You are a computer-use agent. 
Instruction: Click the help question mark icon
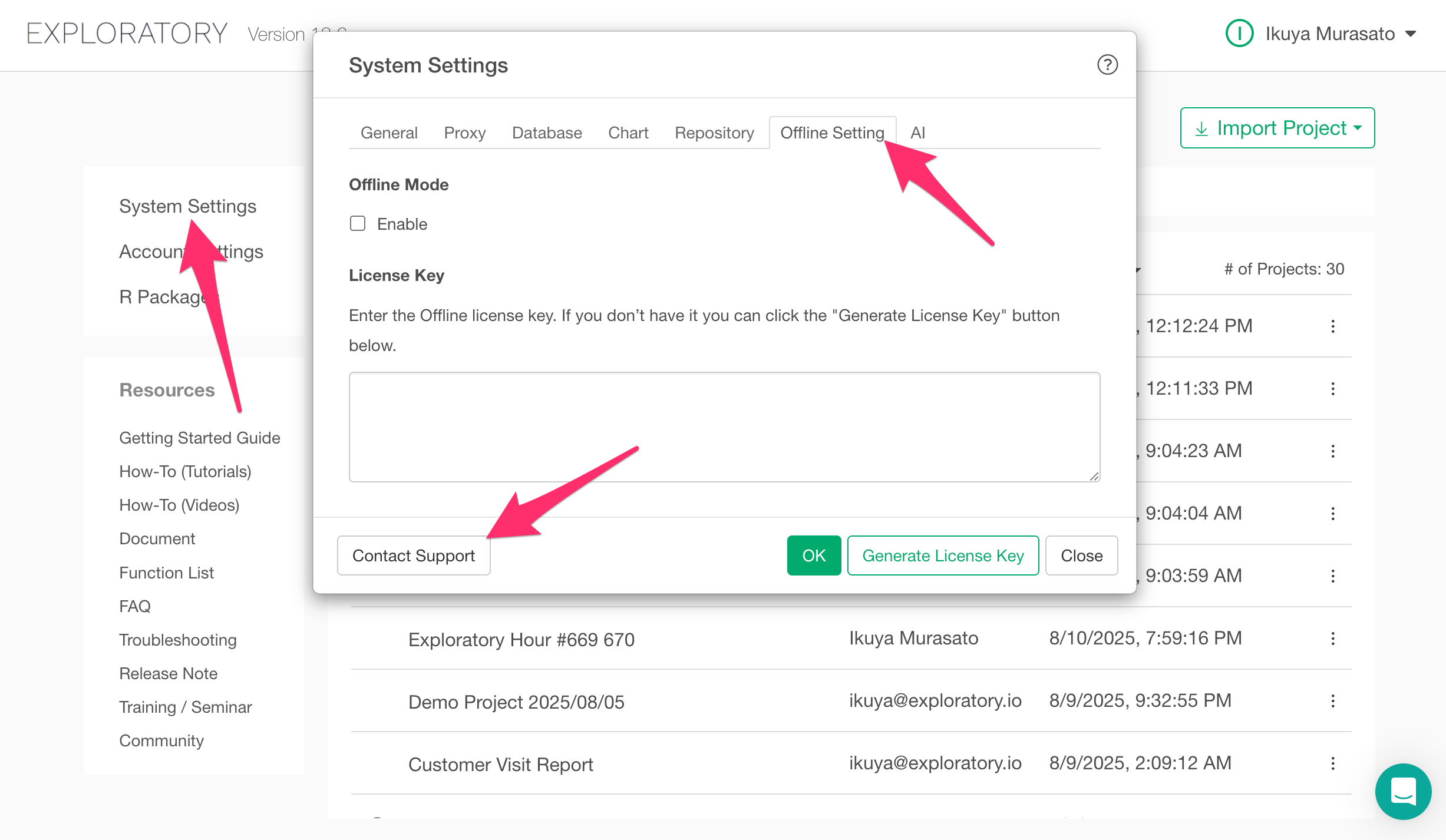pos(1107,65)
